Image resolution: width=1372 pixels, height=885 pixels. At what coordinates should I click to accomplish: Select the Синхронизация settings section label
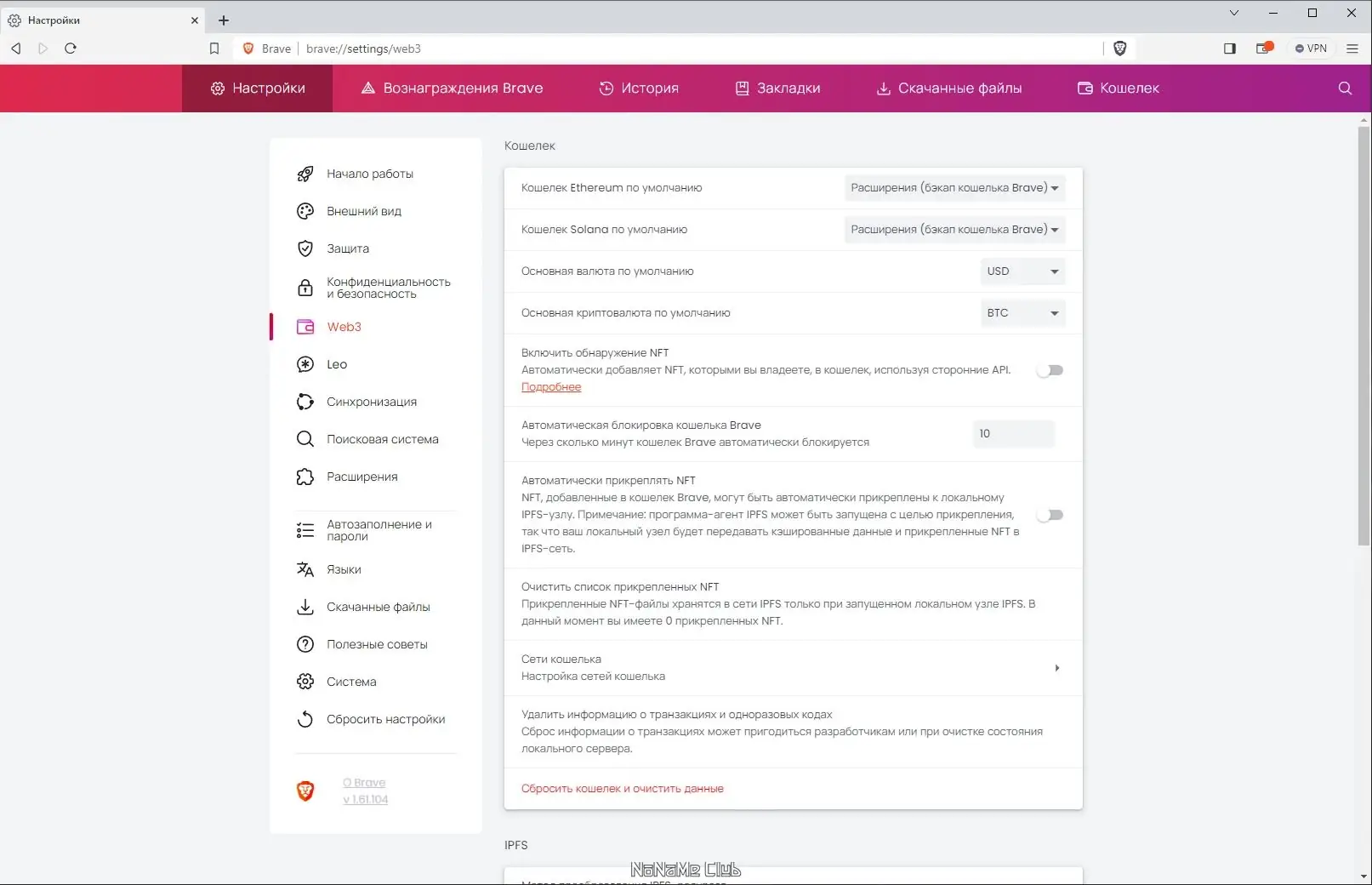(372, 402)
